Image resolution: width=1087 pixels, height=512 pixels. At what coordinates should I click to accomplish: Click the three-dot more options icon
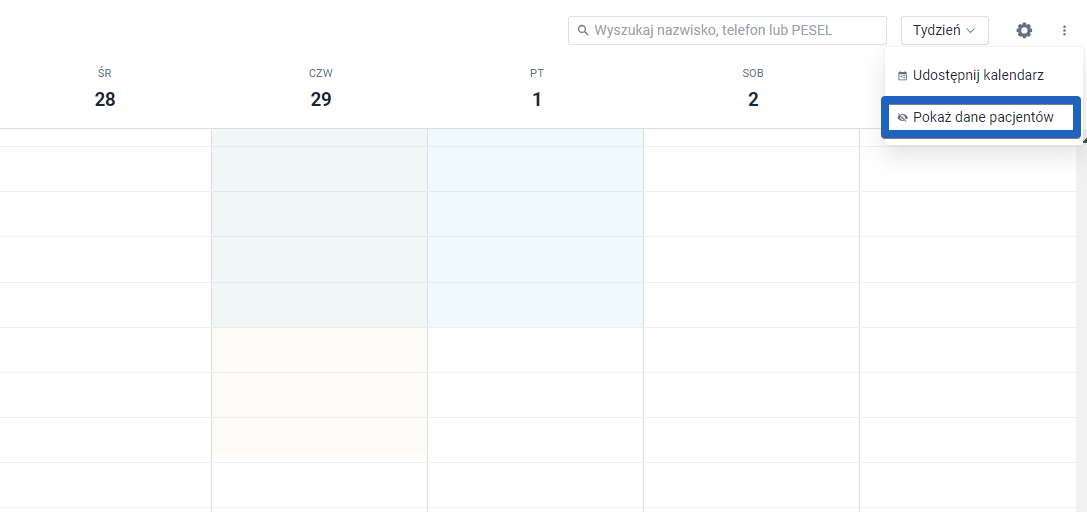click(1064, 31)
